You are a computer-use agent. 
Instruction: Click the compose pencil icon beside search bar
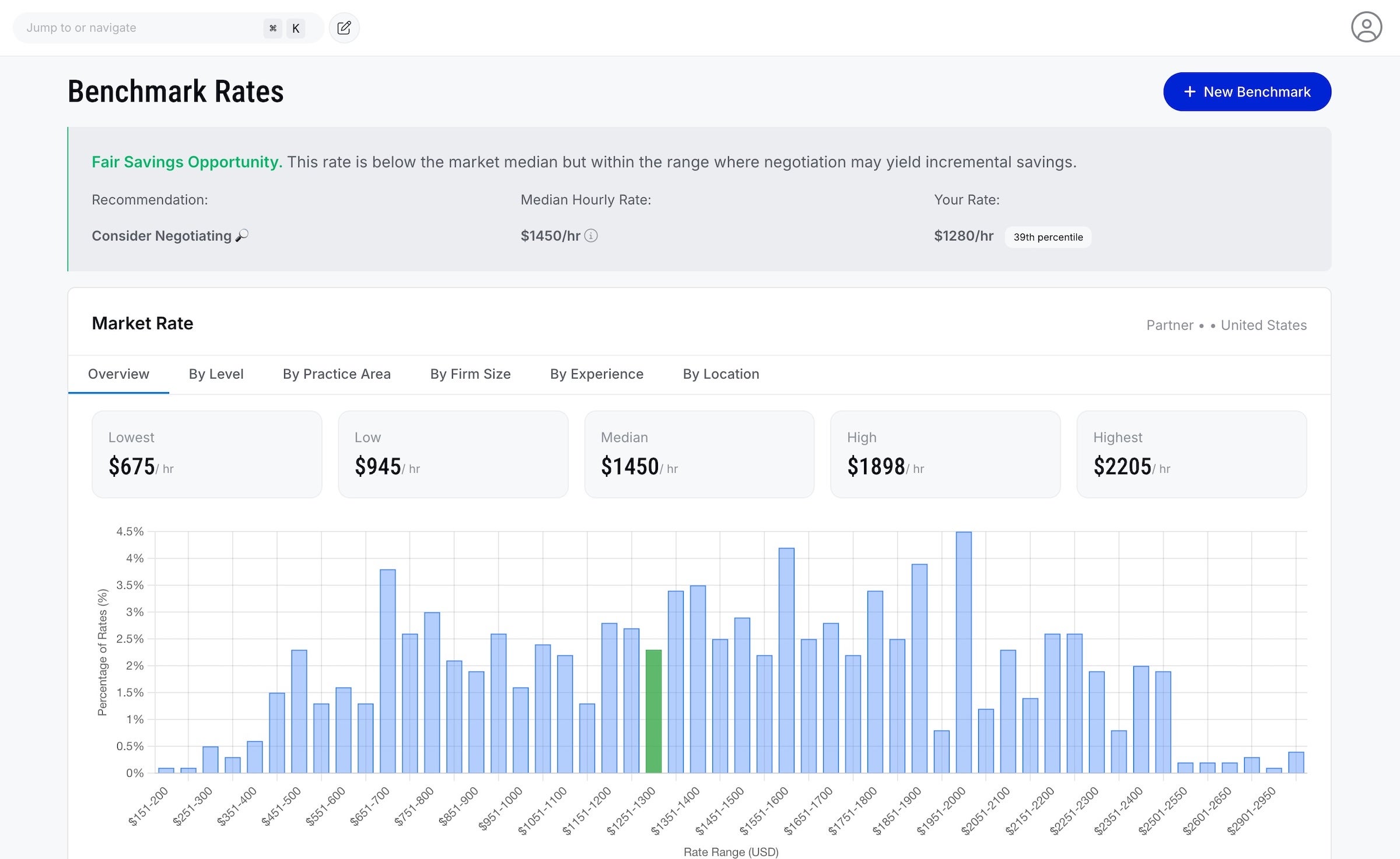pos(344,27)
